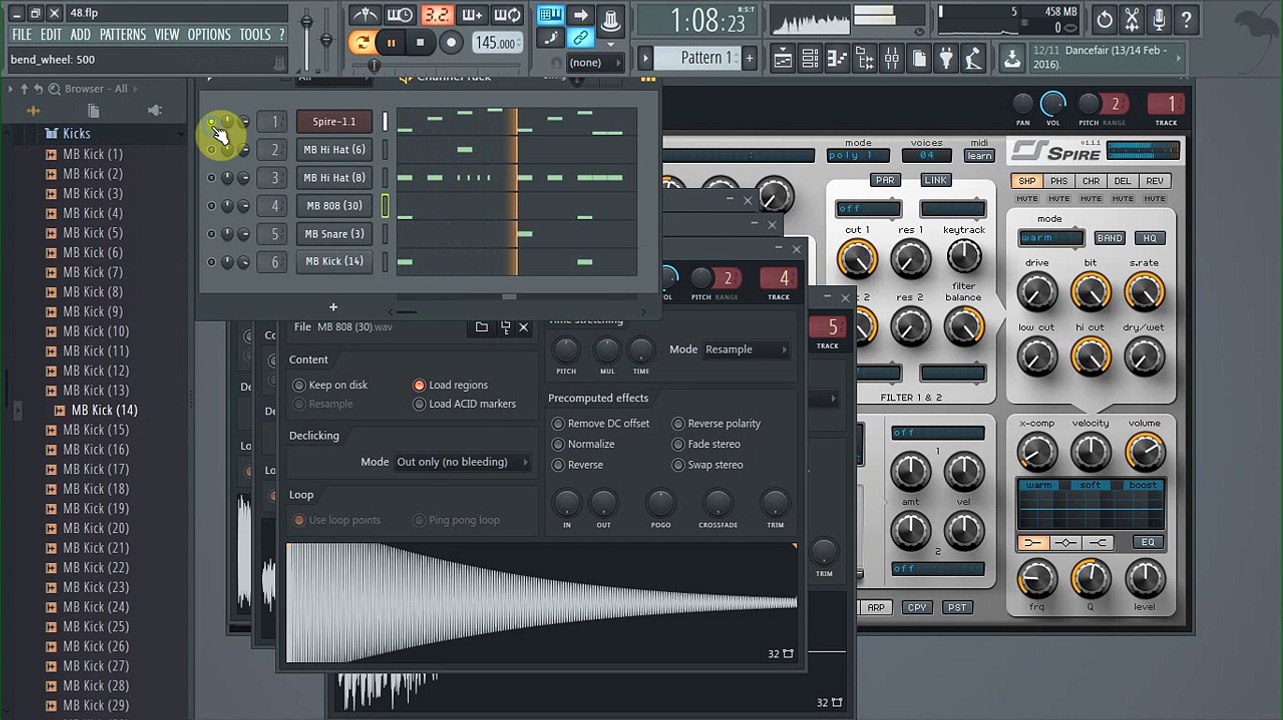Open the OPTIONS menu

tap(209, 34)
